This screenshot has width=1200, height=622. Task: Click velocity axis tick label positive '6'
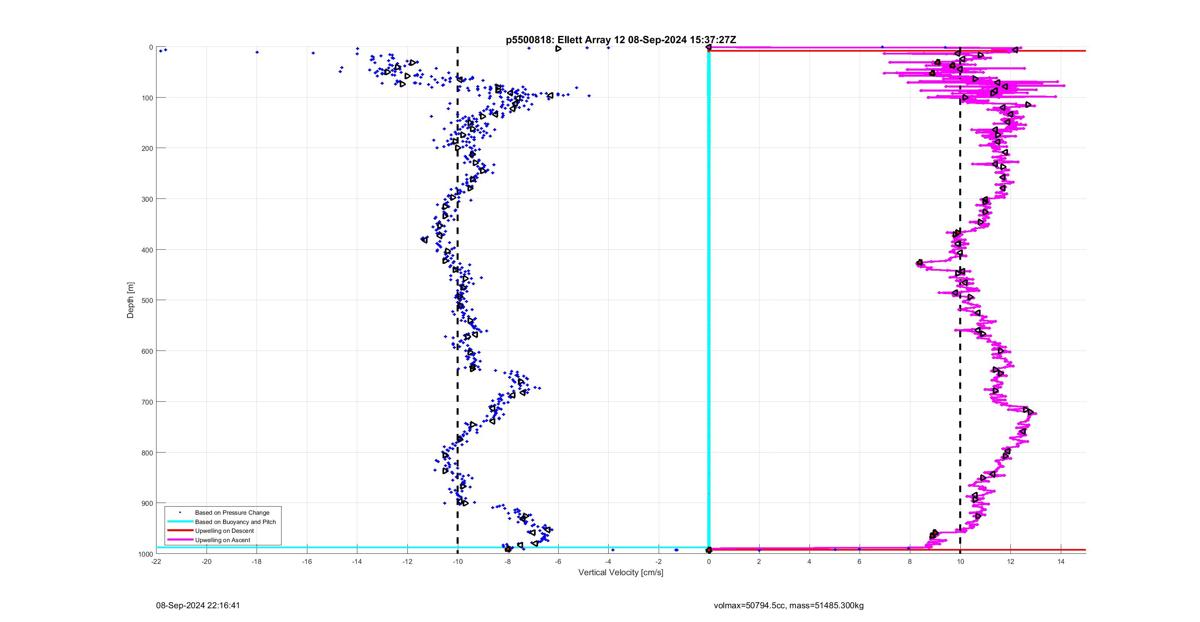click(x=859, y=561)
